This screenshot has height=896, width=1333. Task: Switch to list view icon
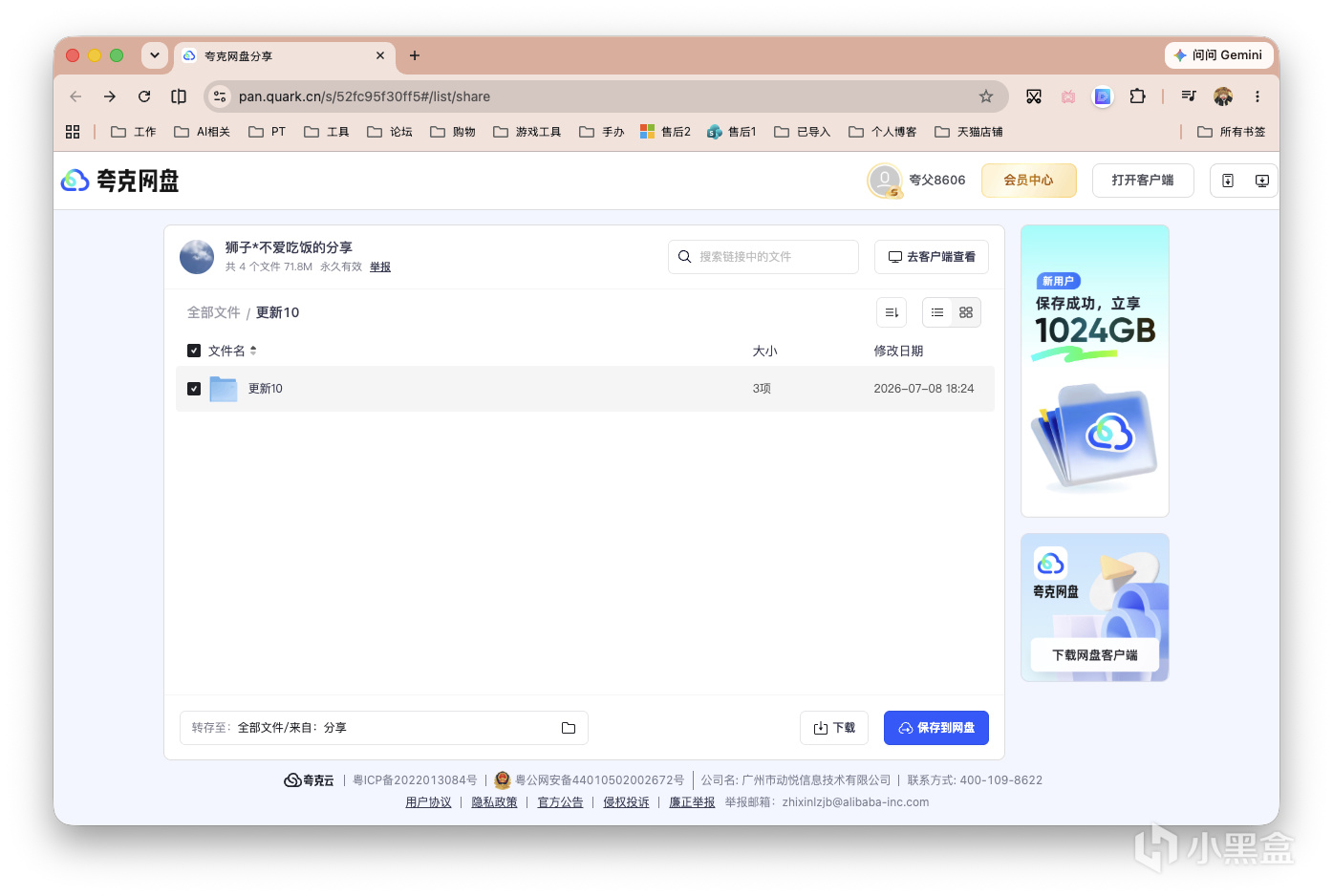click(x=937, y=312)
